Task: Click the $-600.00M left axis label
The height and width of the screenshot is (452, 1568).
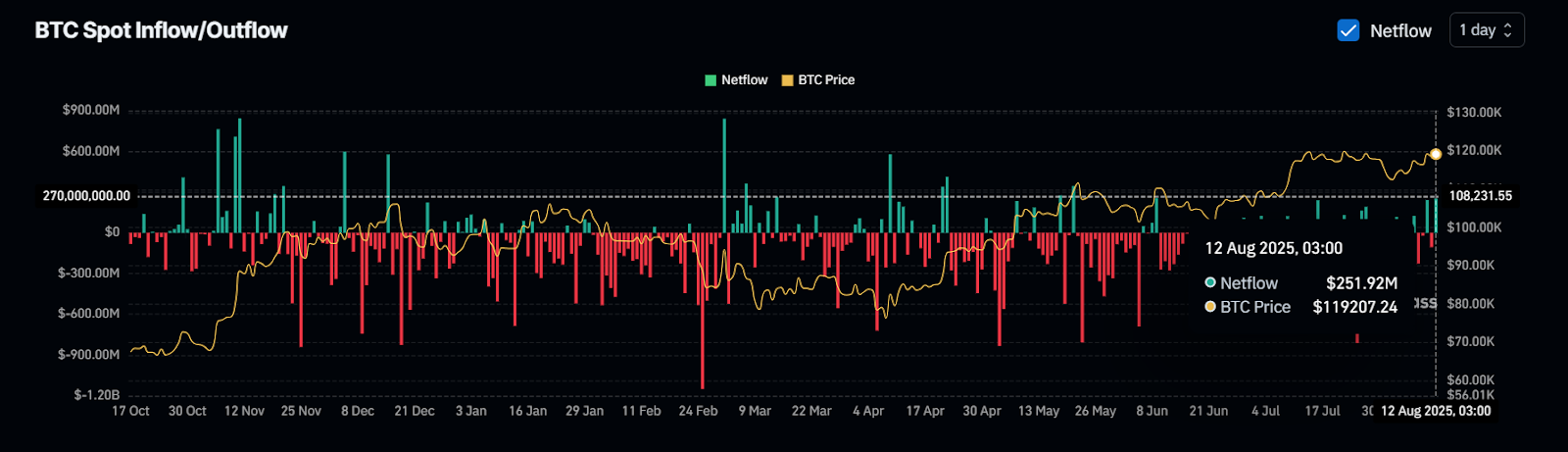Action: (x=89, y=314)
